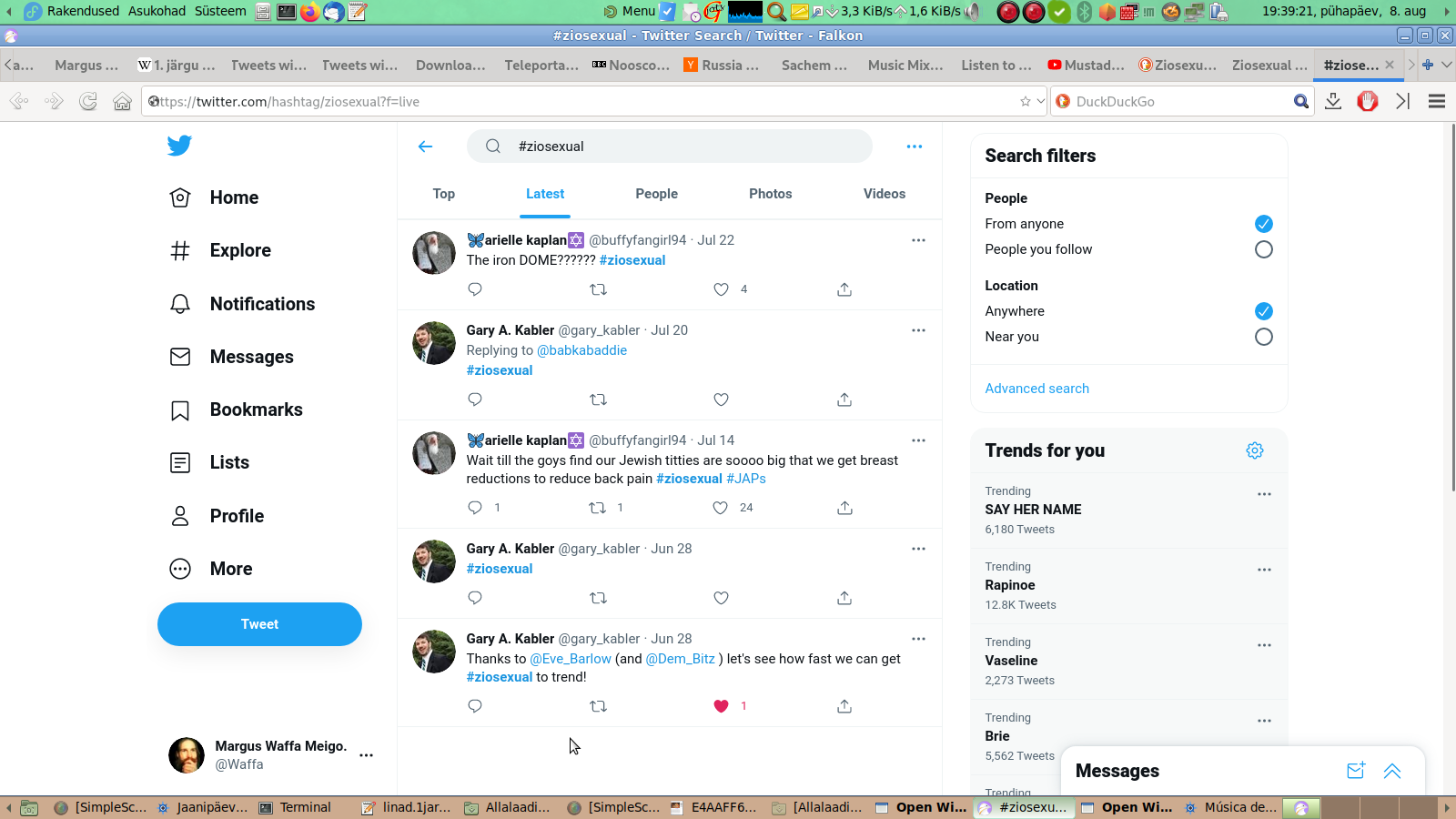This screenshot has width=1456, height=819.
Task: Click the blue Tweet button
Action: tap(259, 624)
